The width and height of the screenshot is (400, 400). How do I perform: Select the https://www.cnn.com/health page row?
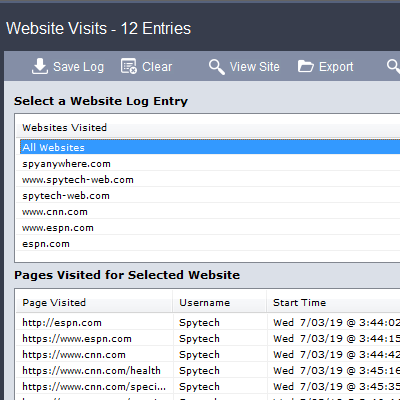click(208, 370)
